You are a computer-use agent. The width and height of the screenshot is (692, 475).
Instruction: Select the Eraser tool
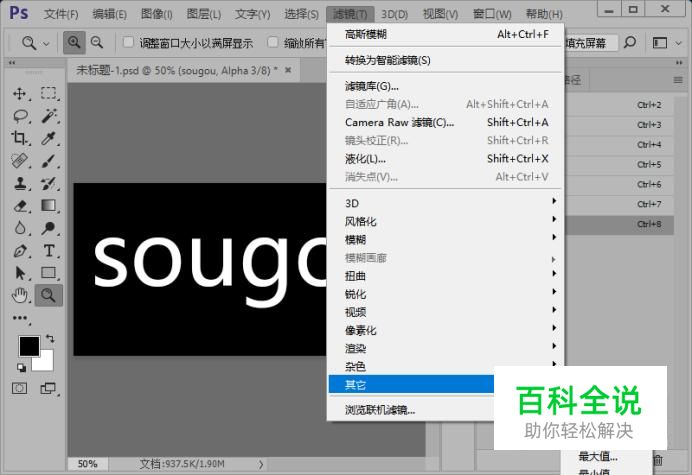pyautogui.click(x=20, y=206)
